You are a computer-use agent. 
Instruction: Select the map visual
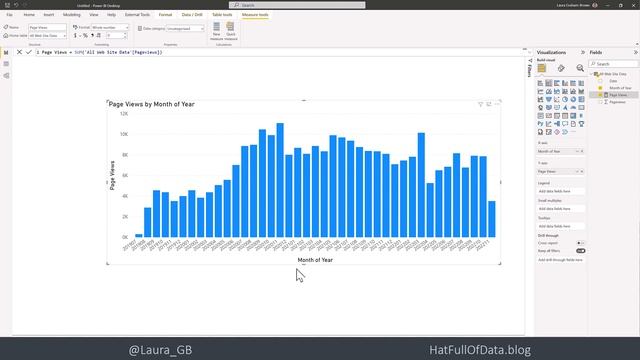(x=540, y=108)
